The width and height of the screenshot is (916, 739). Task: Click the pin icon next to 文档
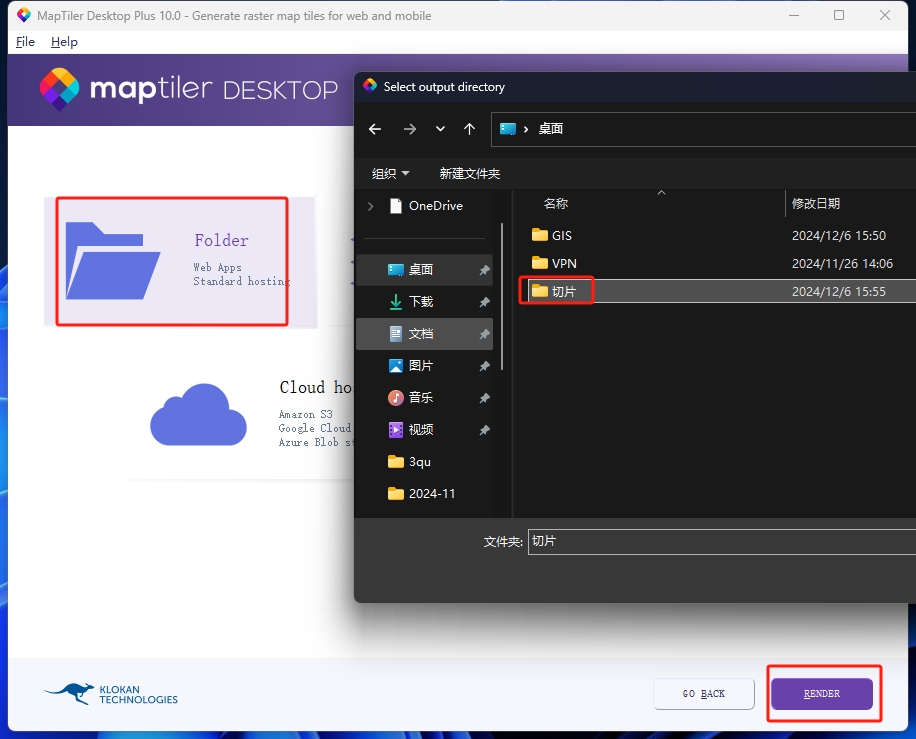[484, 334]
